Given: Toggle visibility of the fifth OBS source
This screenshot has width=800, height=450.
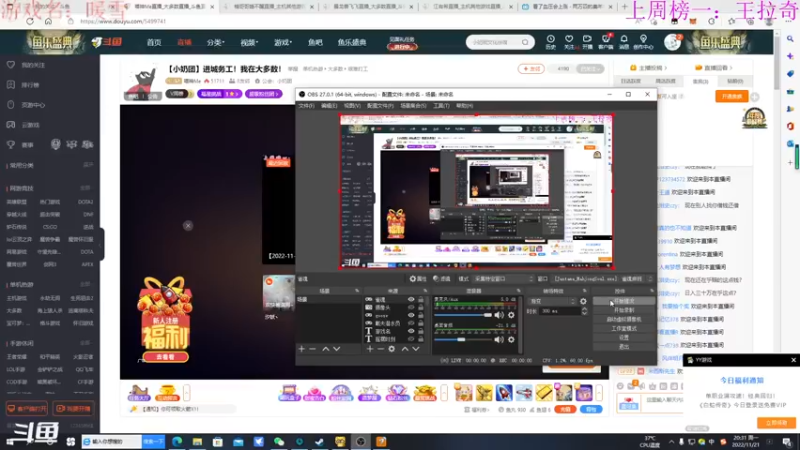Looking at the screenshot, I should (411, 331).
